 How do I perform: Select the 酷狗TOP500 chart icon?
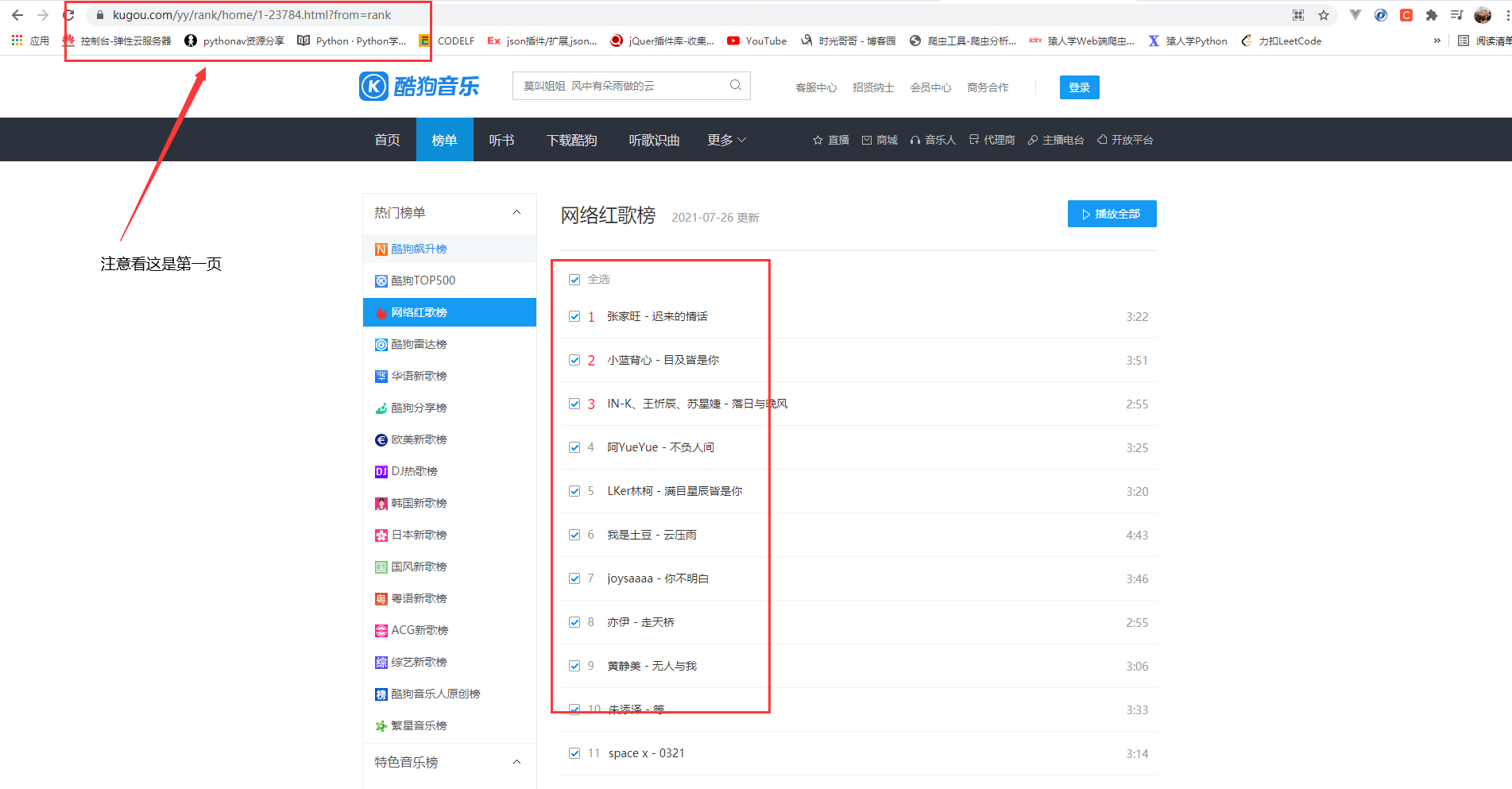(x=381, y=280)
